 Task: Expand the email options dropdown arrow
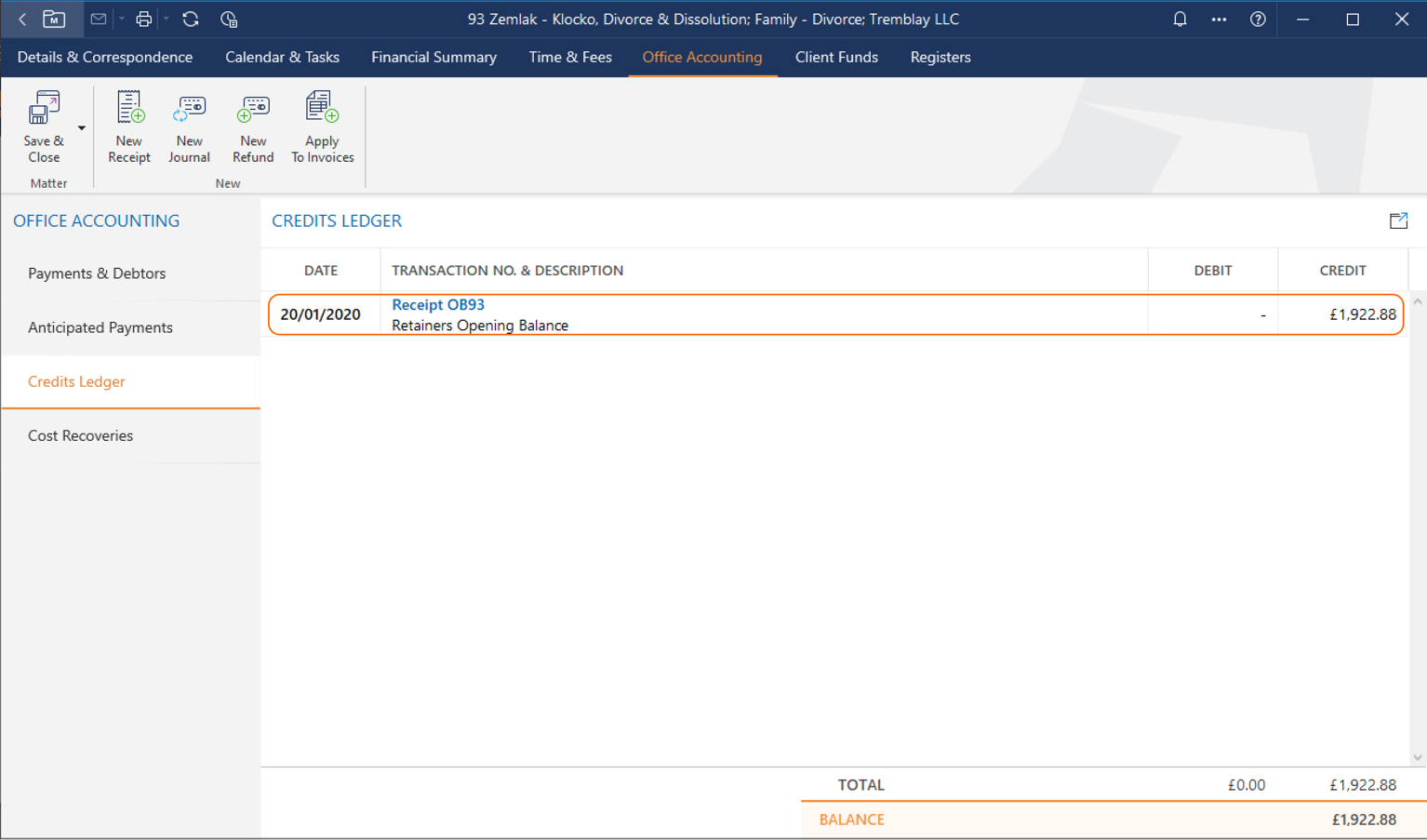pos(121,19)
